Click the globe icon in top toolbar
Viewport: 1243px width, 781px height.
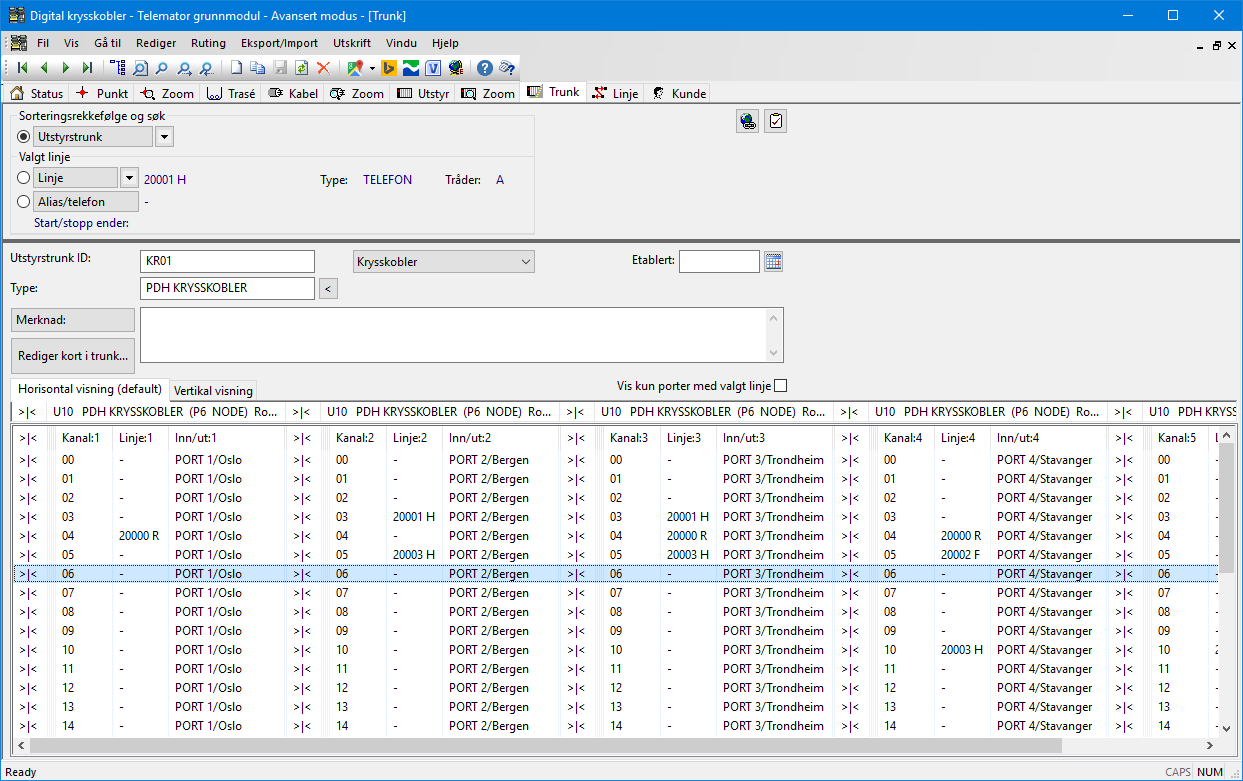point(456,68)
